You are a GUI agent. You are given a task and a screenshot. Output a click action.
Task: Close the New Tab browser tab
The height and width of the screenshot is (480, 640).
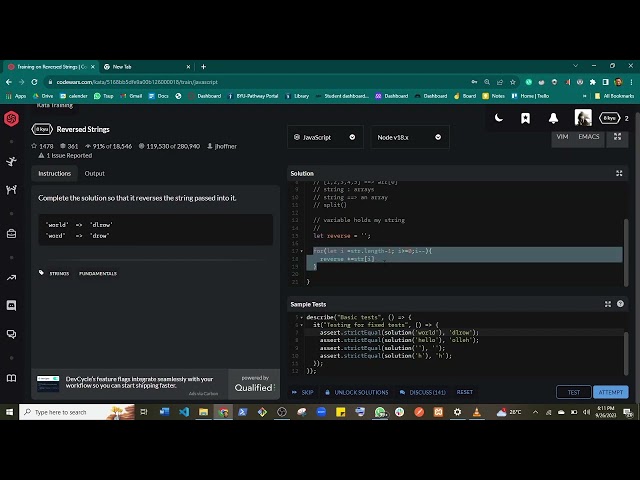(188, 67)
